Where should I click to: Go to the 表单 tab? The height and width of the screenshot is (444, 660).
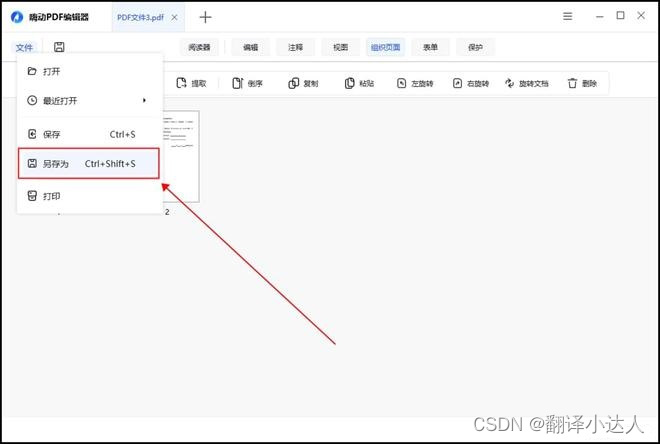(430, 47)
